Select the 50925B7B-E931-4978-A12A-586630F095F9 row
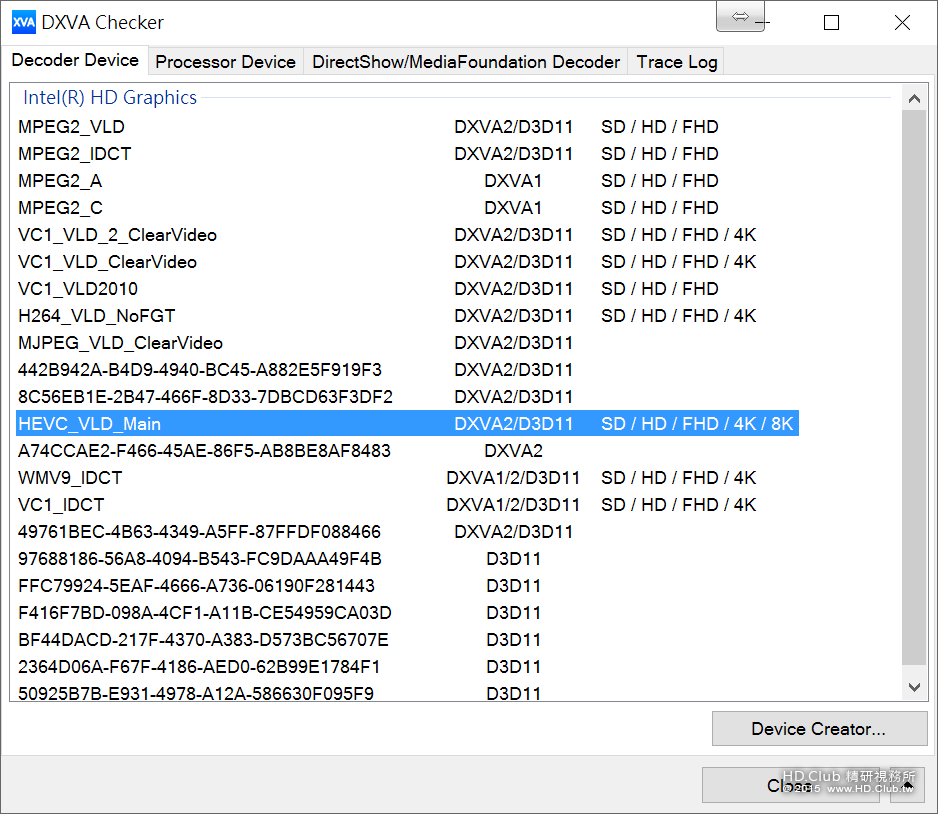The image size is (938, 814). (x=407, y=693)
